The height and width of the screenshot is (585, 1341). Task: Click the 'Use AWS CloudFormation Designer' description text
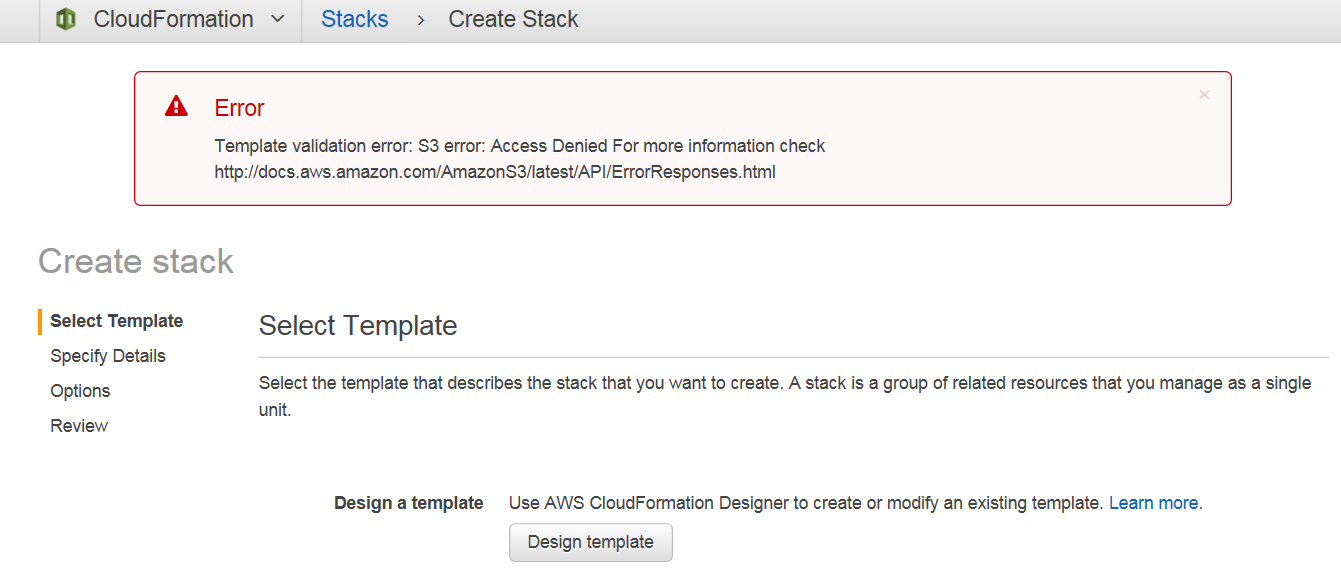click(806, 503)
